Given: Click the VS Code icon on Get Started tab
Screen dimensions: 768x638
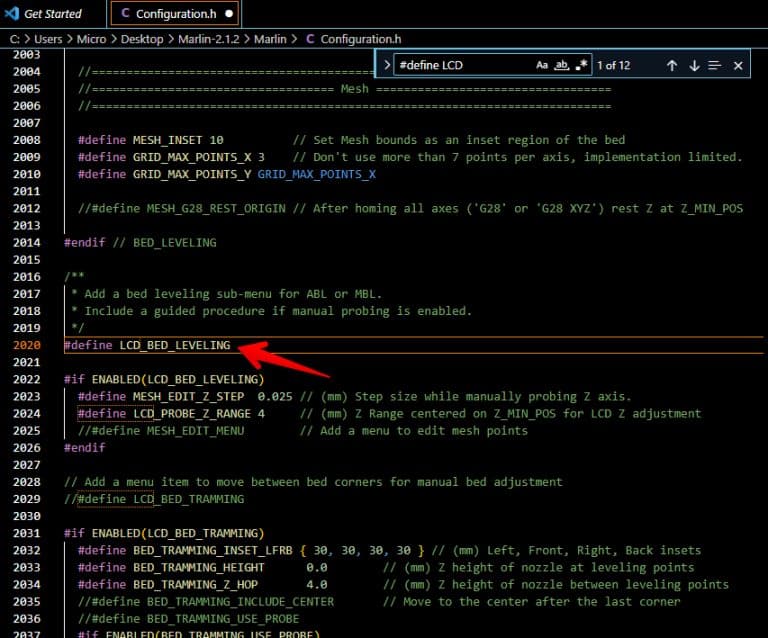Looking at the screenshot, I should click(12, 14).
